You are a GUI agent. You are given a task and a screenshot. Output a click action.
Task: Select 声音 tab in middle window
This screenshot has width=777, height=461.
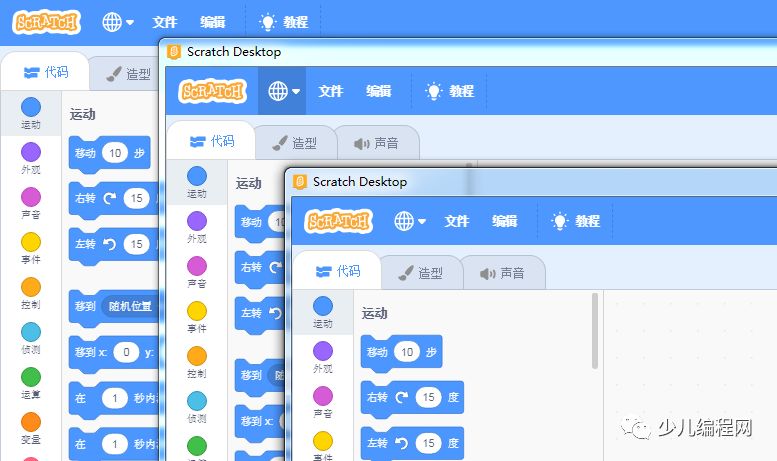pos(377,143)
